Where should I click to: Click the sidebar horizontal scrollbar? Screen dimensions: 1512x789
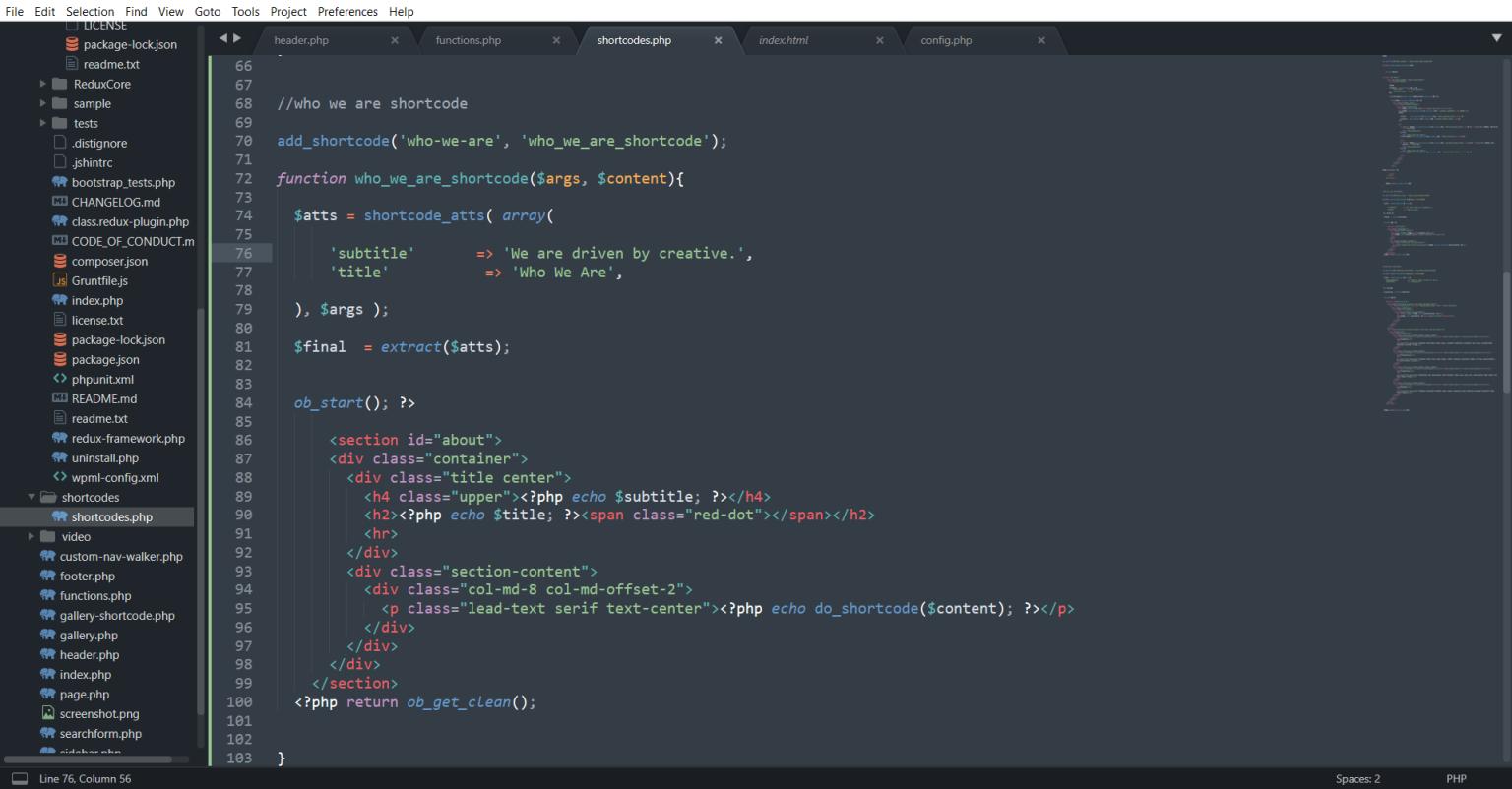[x=89, y=759]
